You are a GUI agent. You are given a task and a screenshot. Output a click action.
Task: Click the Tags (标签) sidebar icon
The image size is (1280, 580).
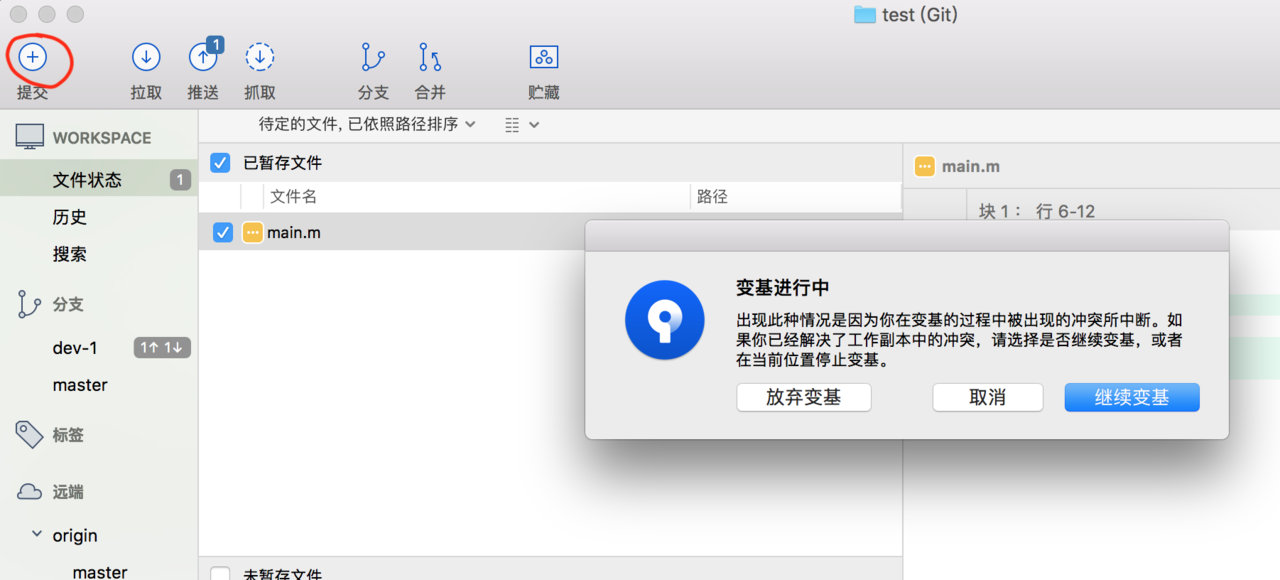click(x=29, y=434)
